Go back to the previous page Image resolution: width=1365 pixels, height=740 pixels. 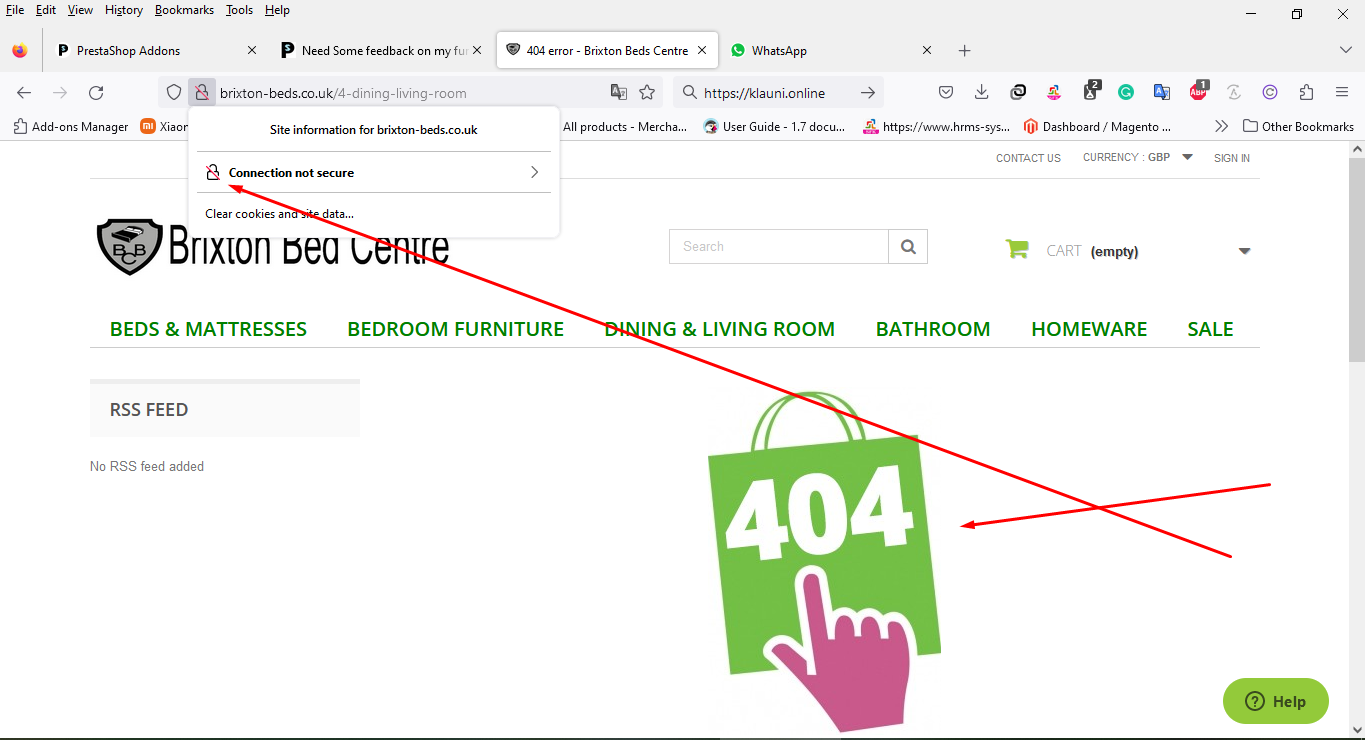click(x=24, y=93)
